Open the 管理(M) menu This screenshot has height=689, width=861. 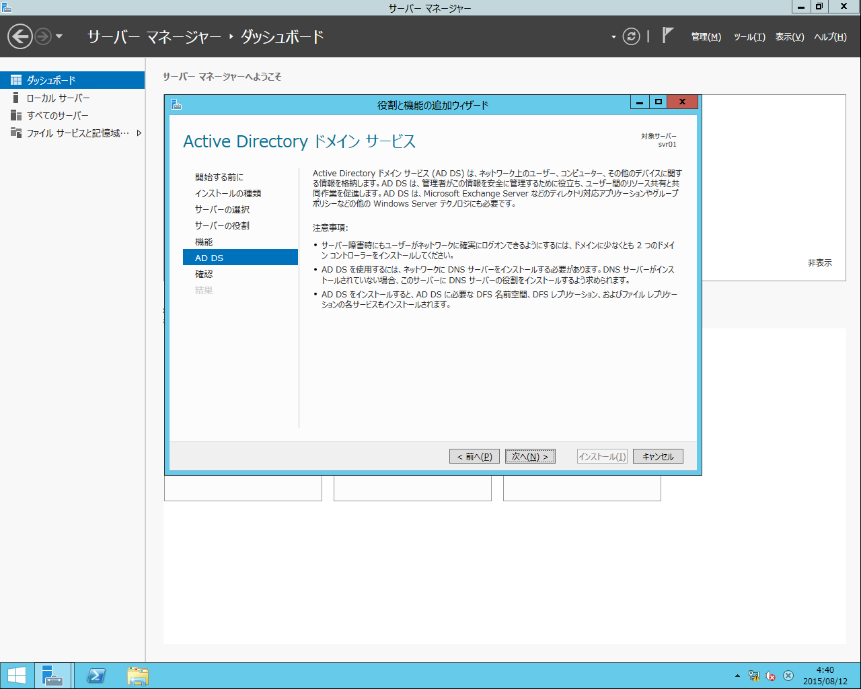tap(706, 37)
